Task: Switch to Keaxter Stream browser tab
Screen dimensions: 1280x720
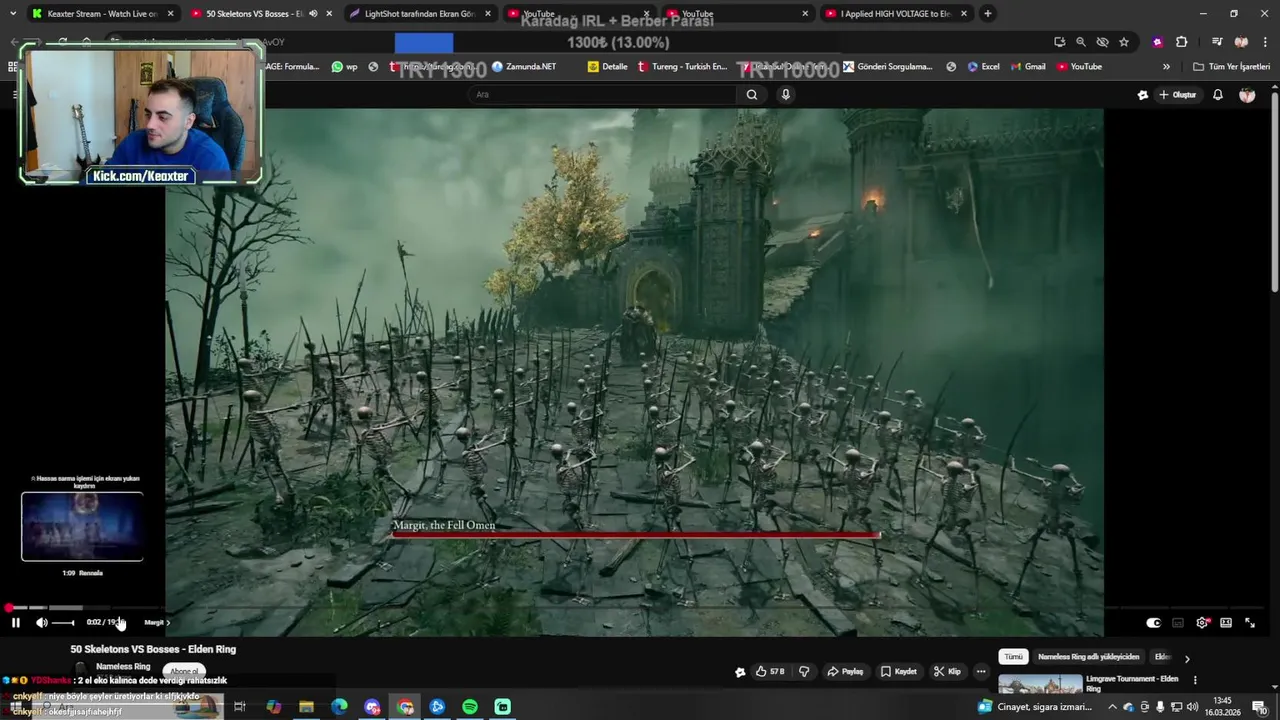Action: click(104, 14)
